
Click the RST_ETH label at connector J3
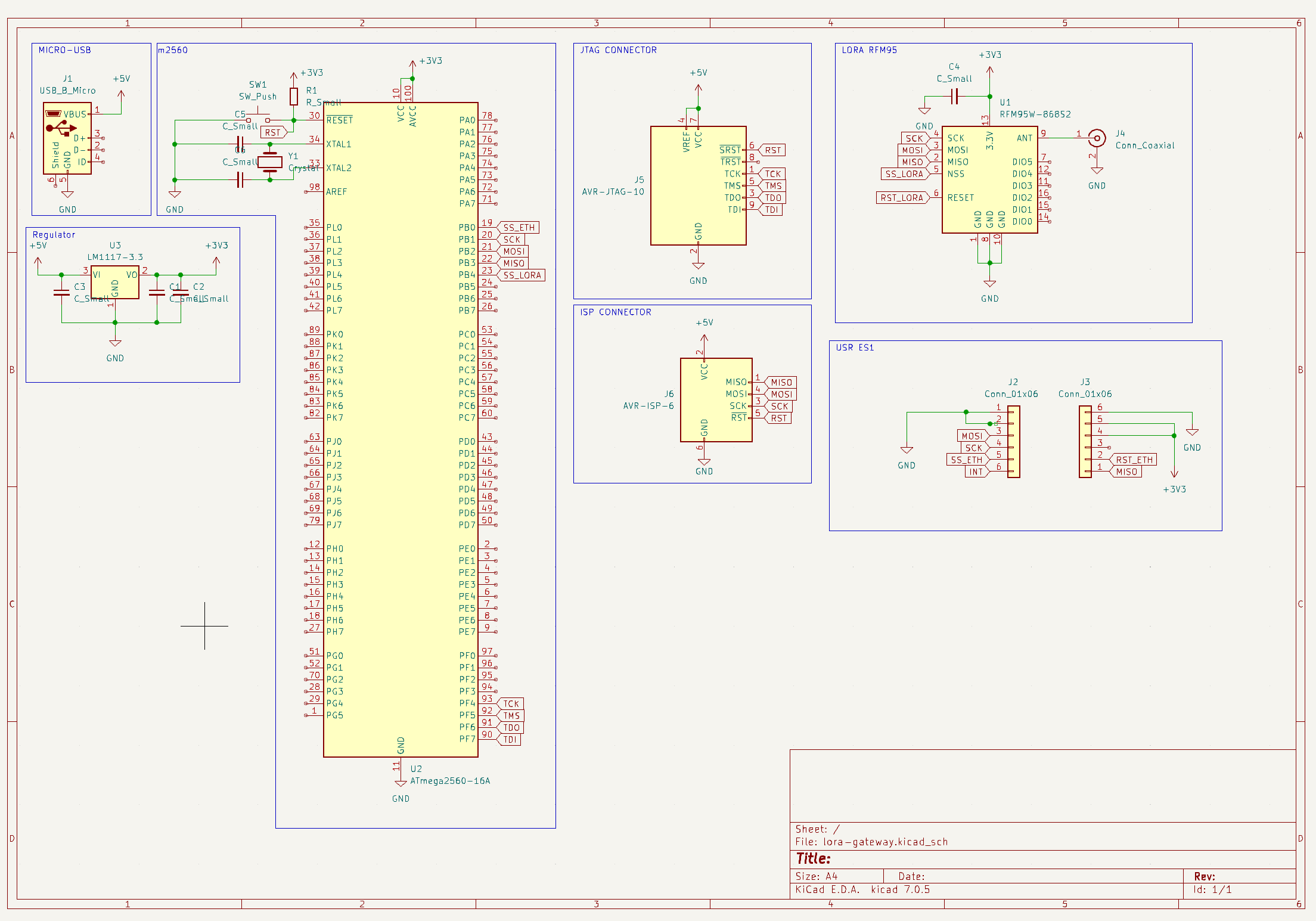pyautogui.click(x=1133, y=460)
